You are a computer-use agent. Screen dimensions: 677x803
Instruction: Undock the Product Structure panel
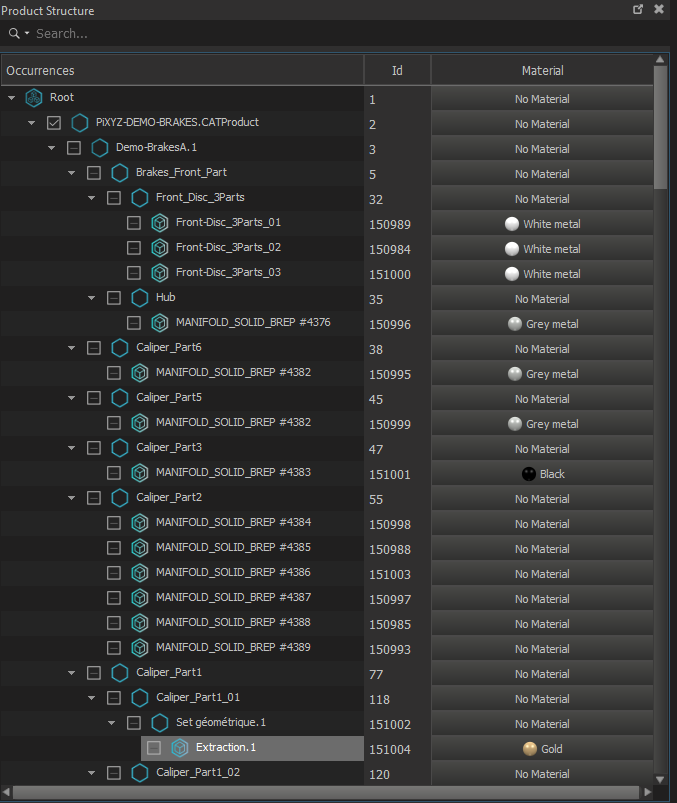[638, 9]
